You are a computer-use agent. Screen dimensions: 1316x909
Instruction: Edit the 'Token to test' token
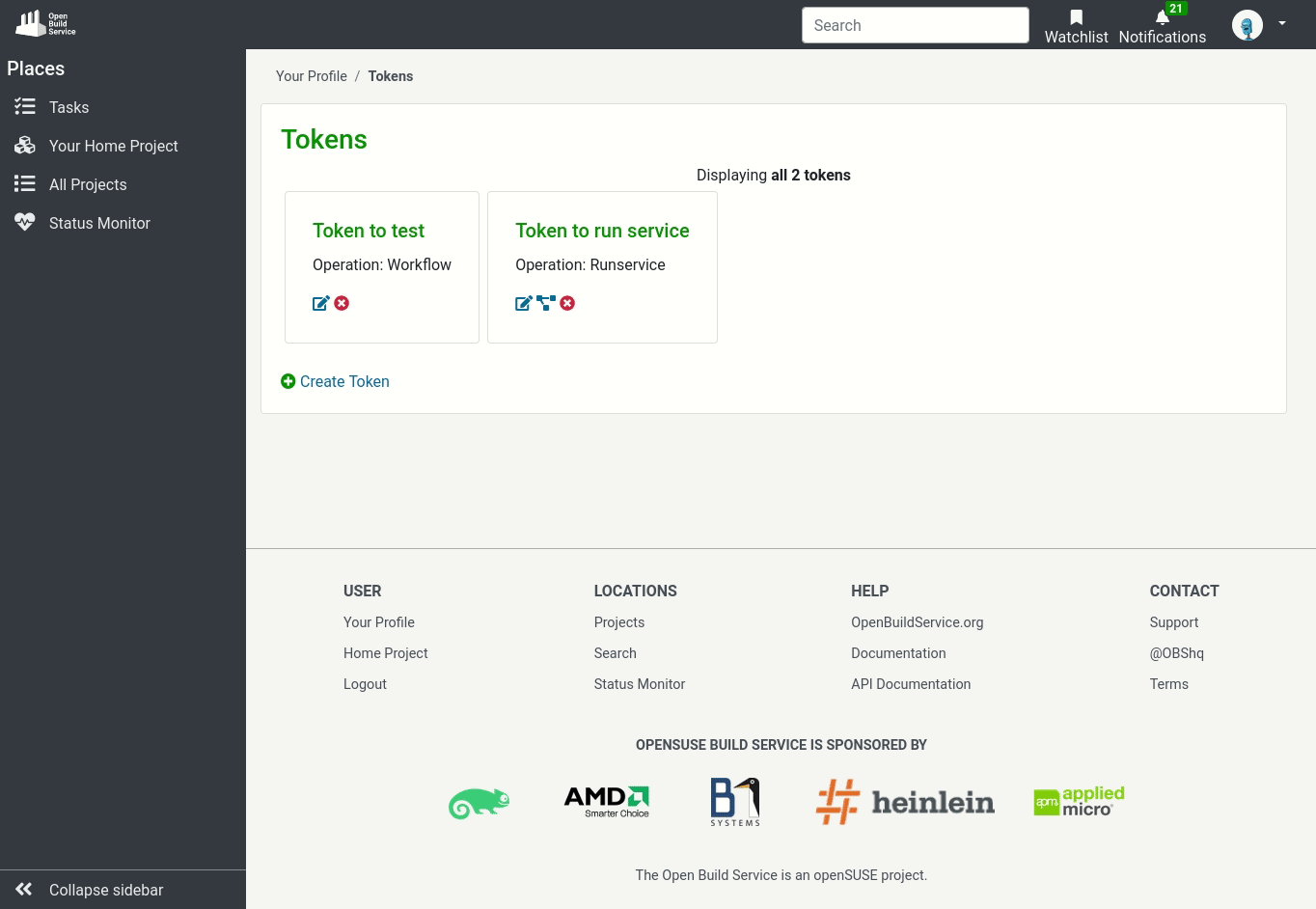[x=320, y=303]
